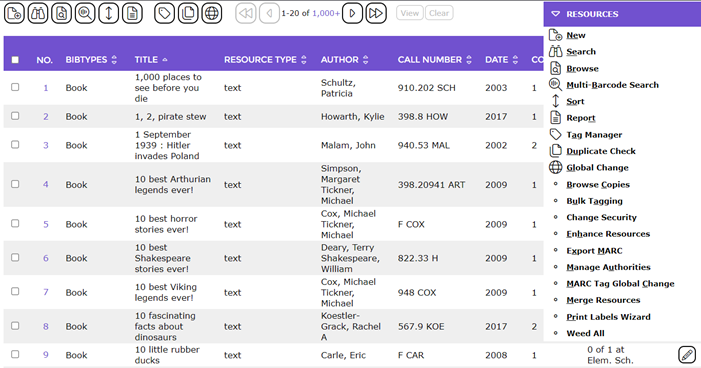Open record number 7 link
Viewport: 701px width, 368px height.
pyautogui.click(x=46, y=292)
